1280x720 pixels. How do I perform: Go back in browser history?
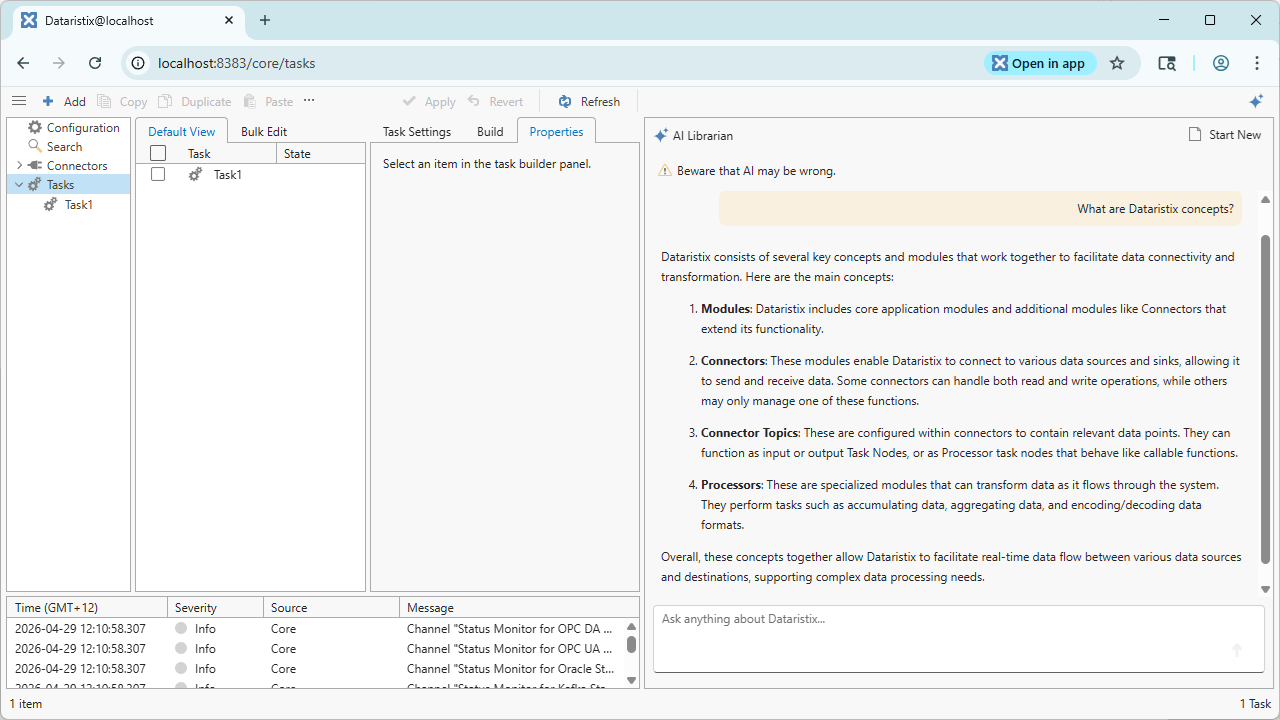pos(24,63)
